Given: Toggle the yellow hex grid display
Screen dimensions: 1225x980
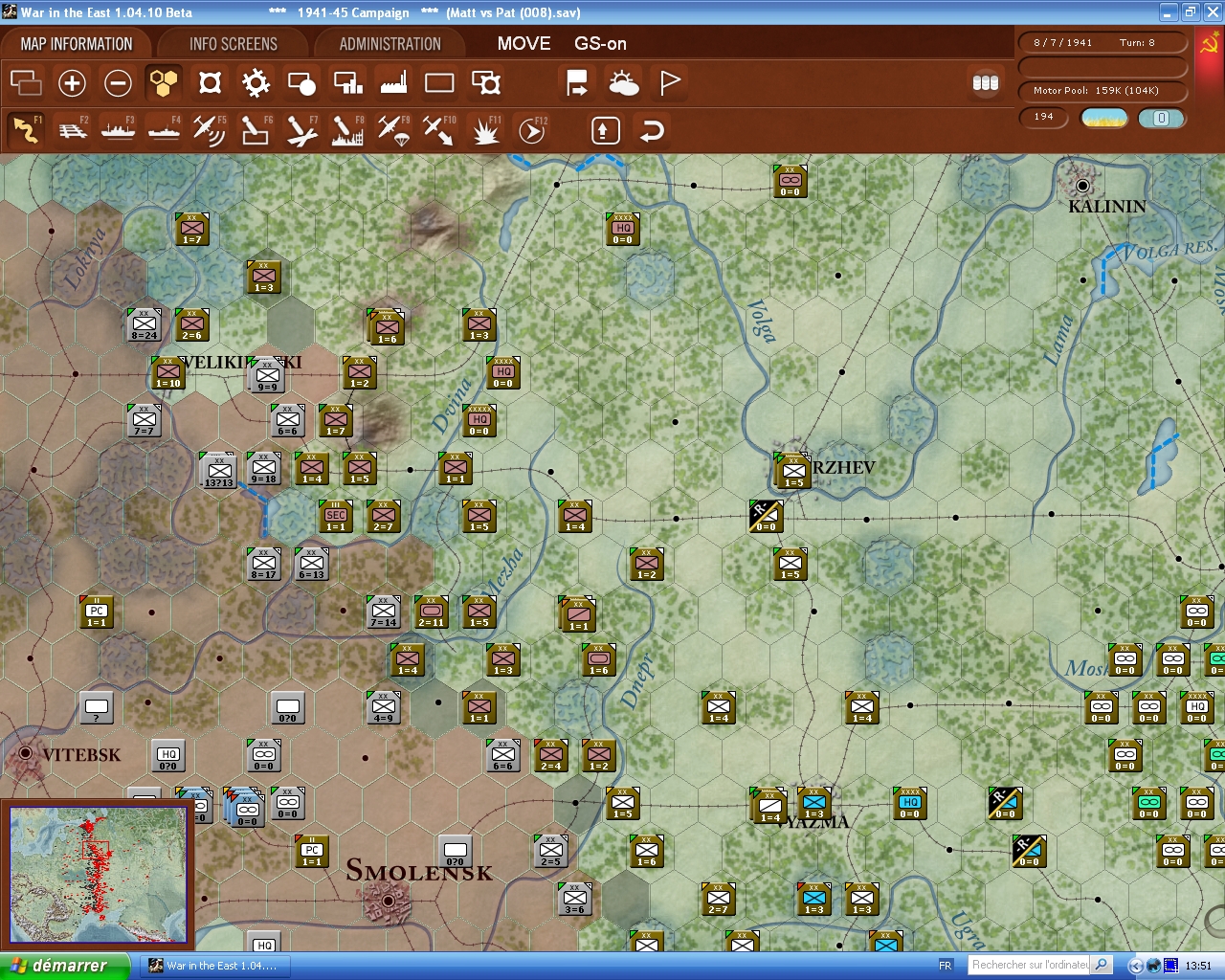Looking at the screenshot, I should point(164,83).
